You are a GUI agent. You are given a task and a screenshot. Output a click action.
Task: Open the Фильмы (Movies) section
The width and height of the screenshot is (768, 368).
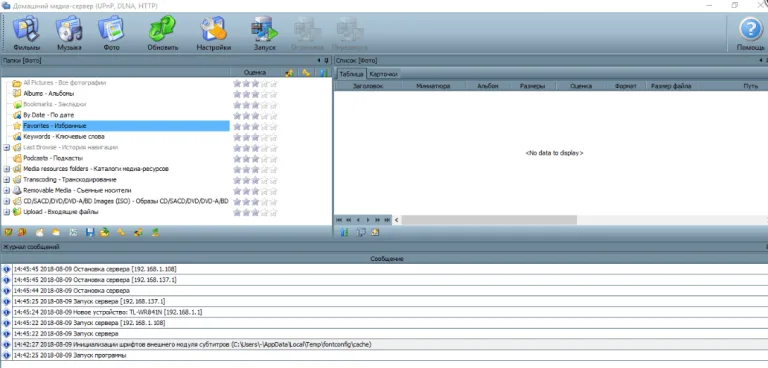tap(26, 33)
